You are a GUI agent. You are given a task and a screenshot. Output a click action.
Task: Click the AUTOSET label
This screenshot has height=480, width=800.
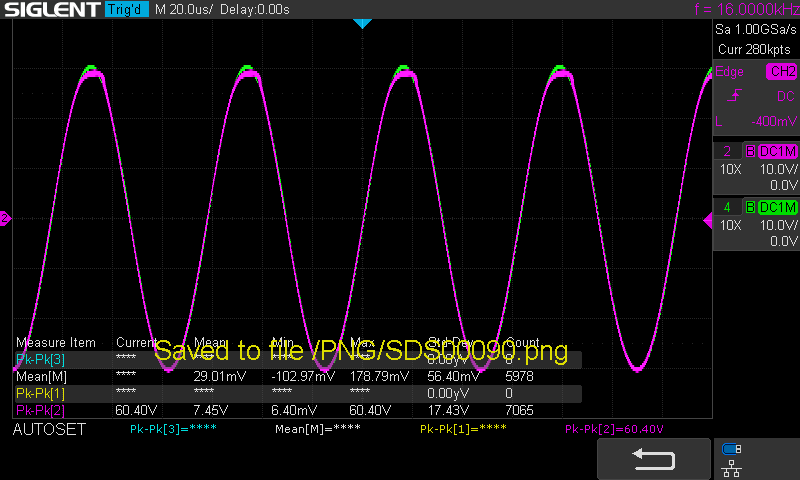[49, 430]
